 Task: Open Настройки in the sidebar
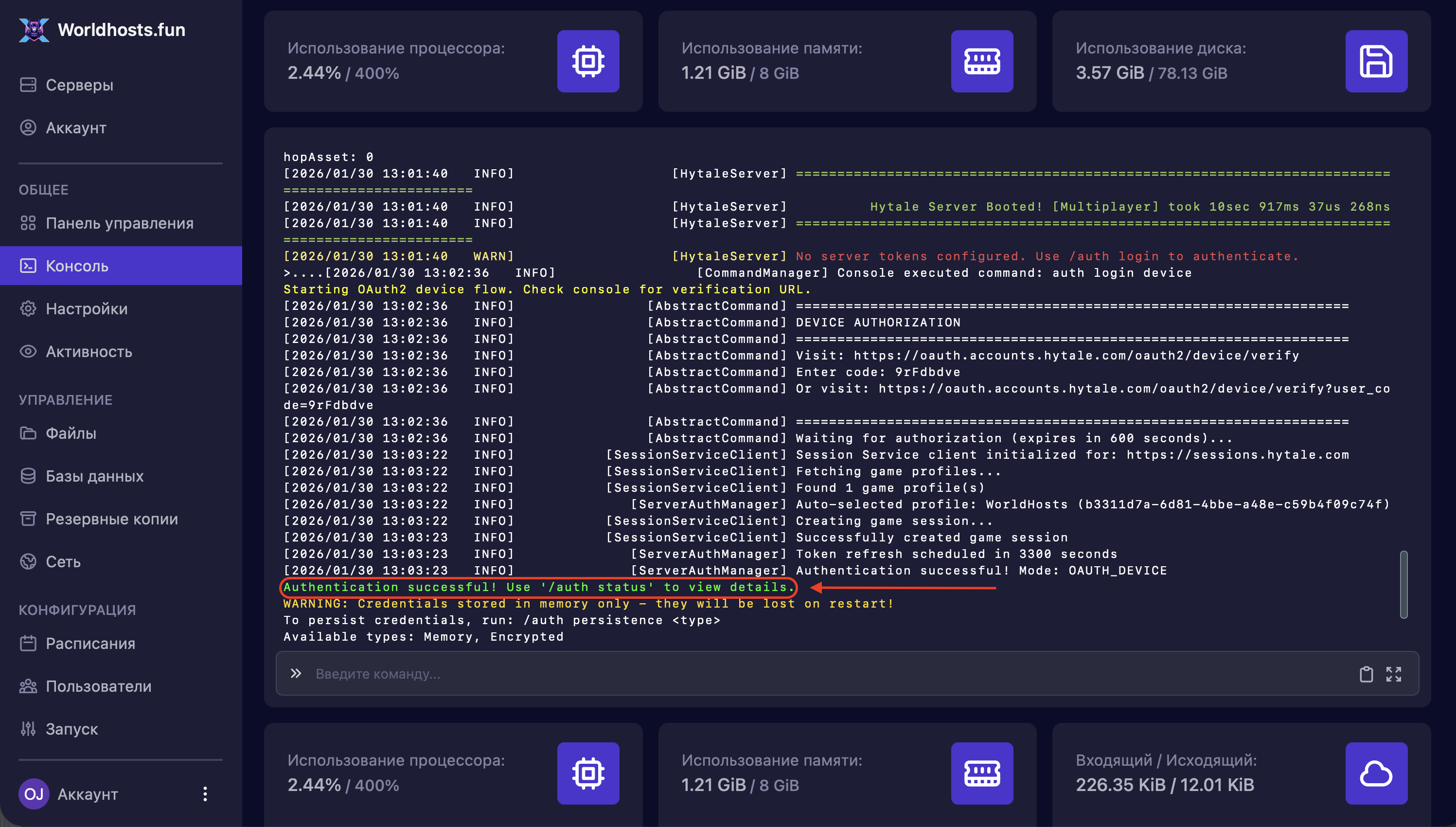point(86,308)
